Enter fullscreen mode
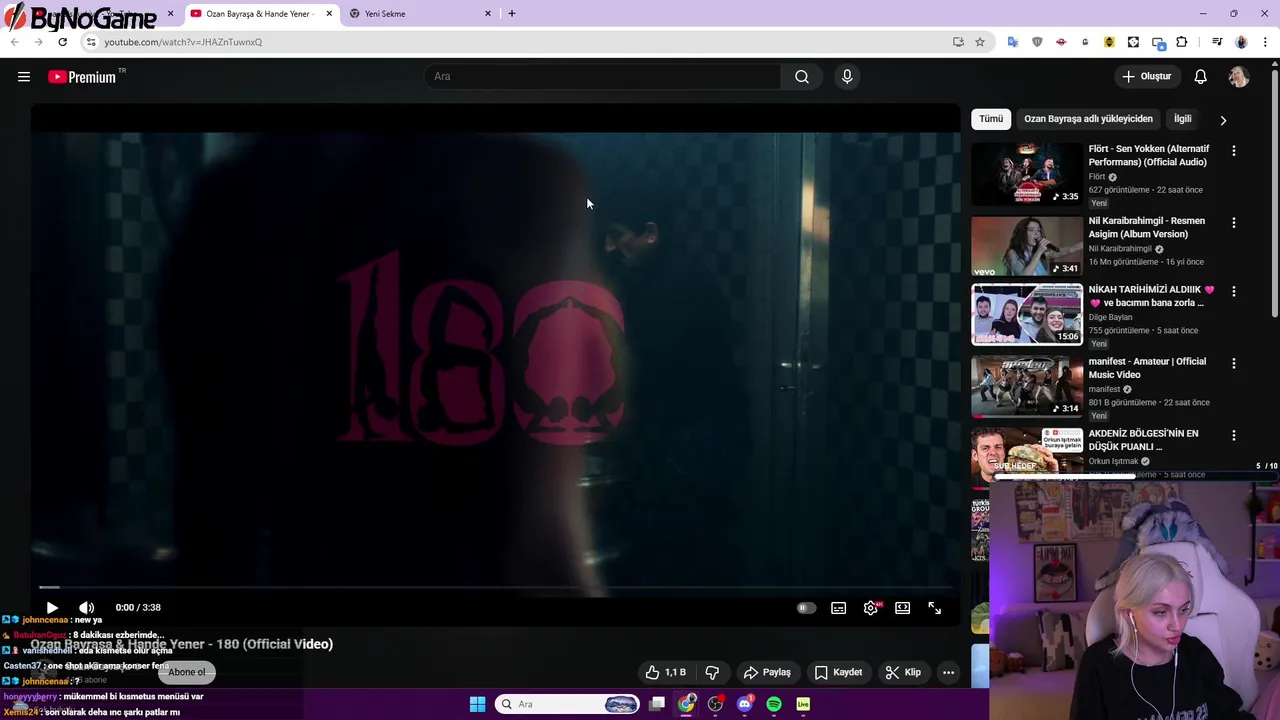This screenshot has width=1280, height=720. point(935,608)
